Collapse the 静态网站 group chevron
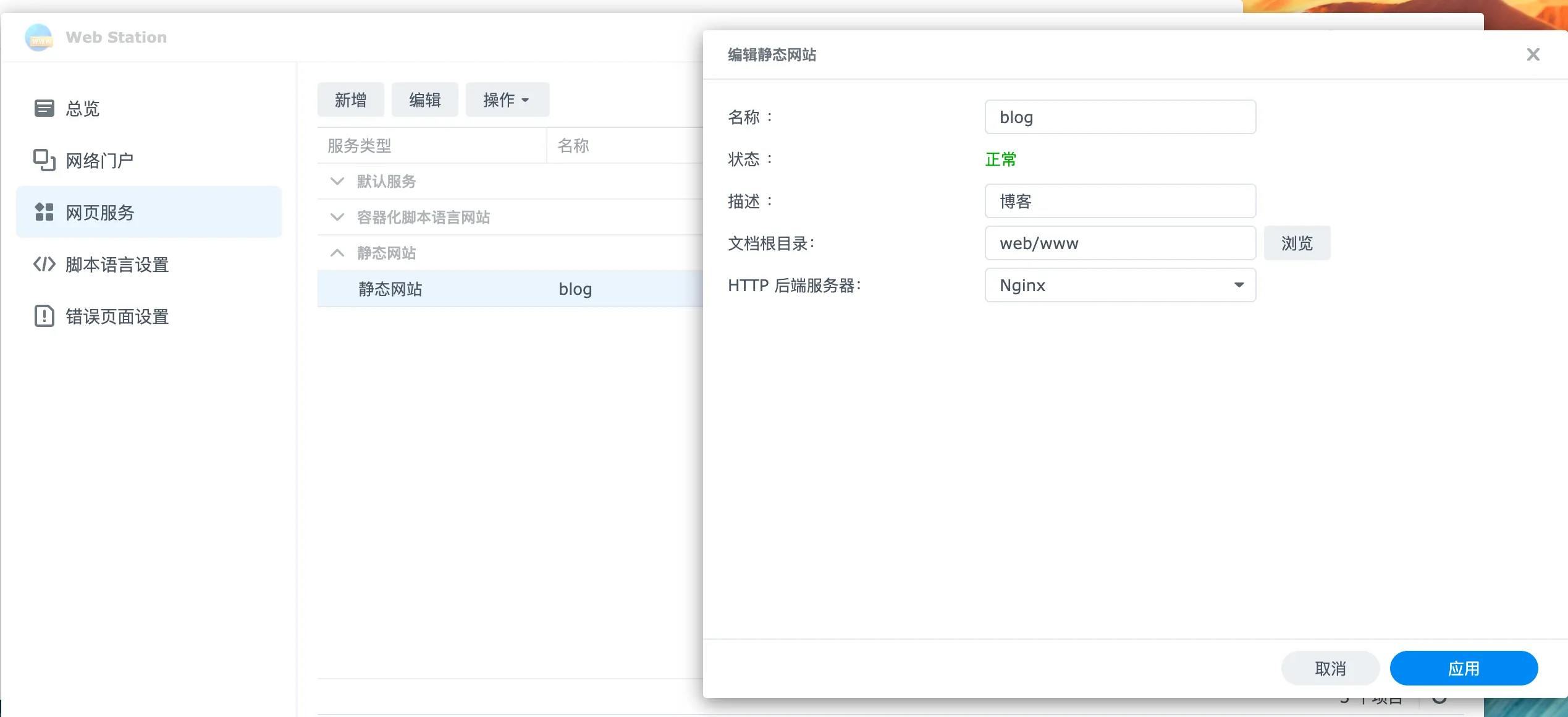Screen dimensions: 1568x717 pos(337,253)
